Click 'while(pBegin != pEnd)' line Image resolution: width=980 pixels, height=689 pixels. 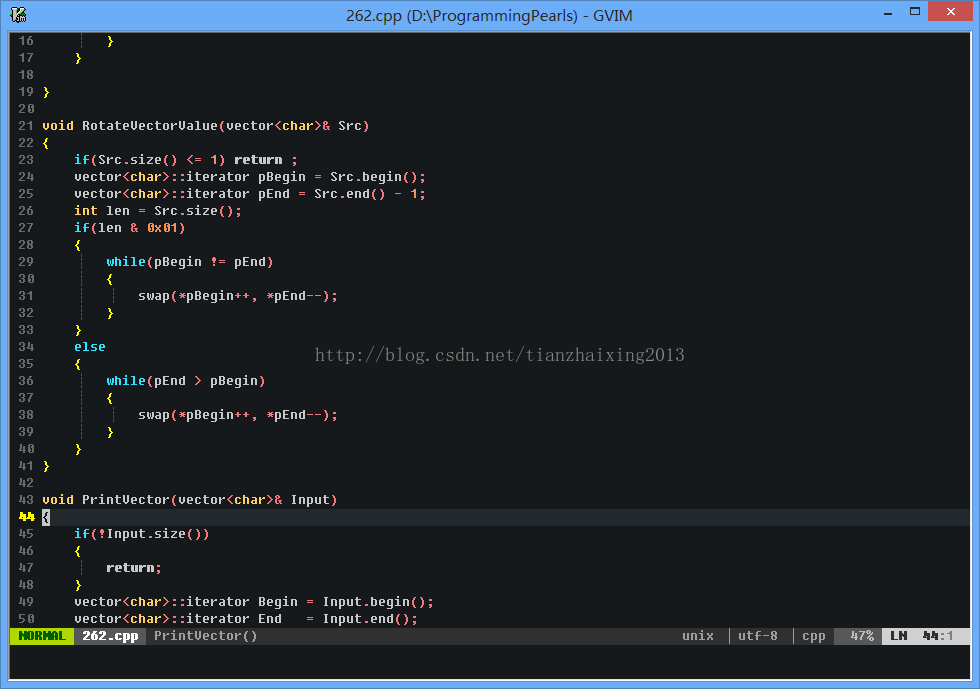189,262
